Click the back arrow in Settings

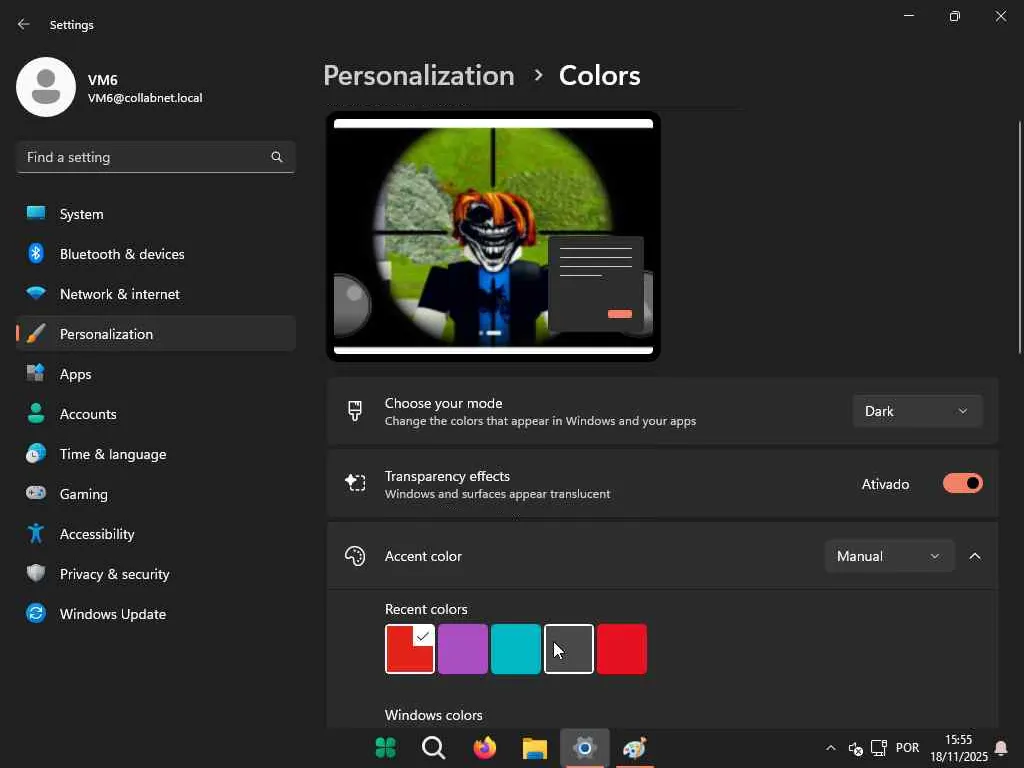[24, 24]
